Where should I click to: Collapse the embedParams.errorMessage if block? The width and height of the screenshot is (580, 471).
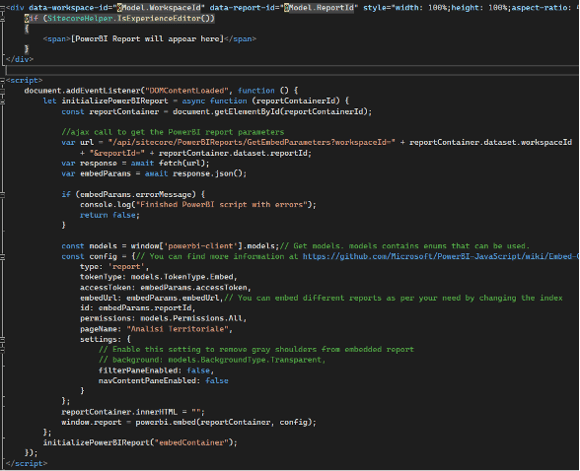pos(2,194)
